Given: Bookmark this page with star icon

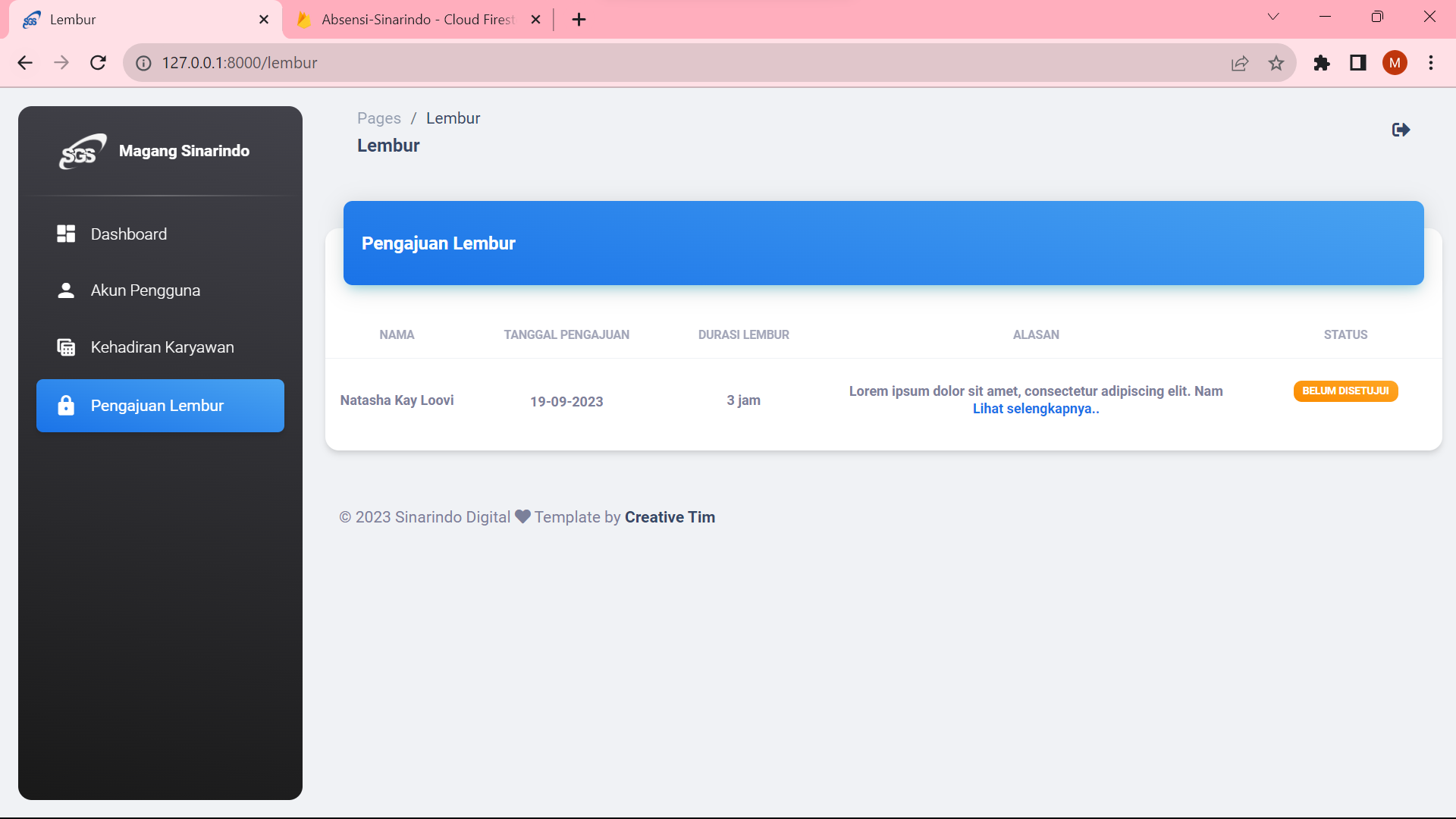Looking at the screenshot, I should (x=1276, y=63).
